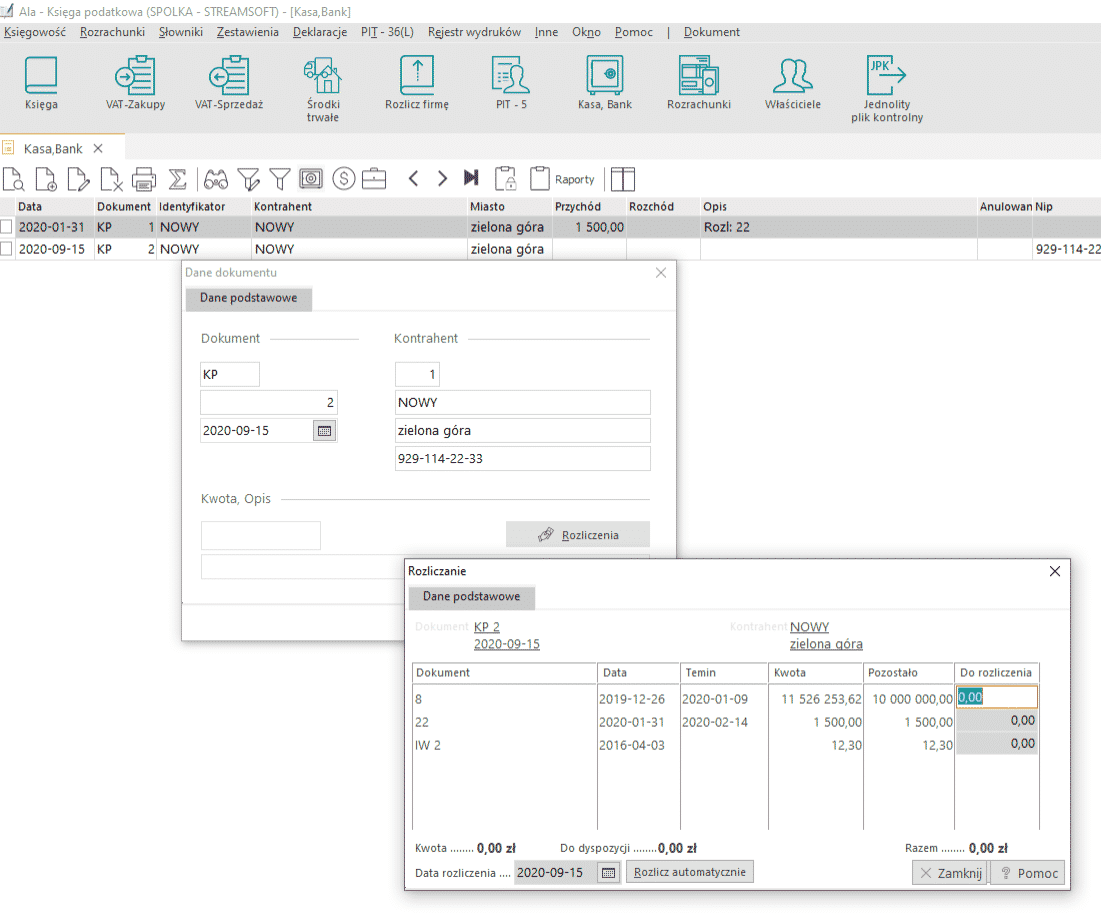The image size is (1101, 916).
Task: Click the KP document type field
Action: [230, 374]
